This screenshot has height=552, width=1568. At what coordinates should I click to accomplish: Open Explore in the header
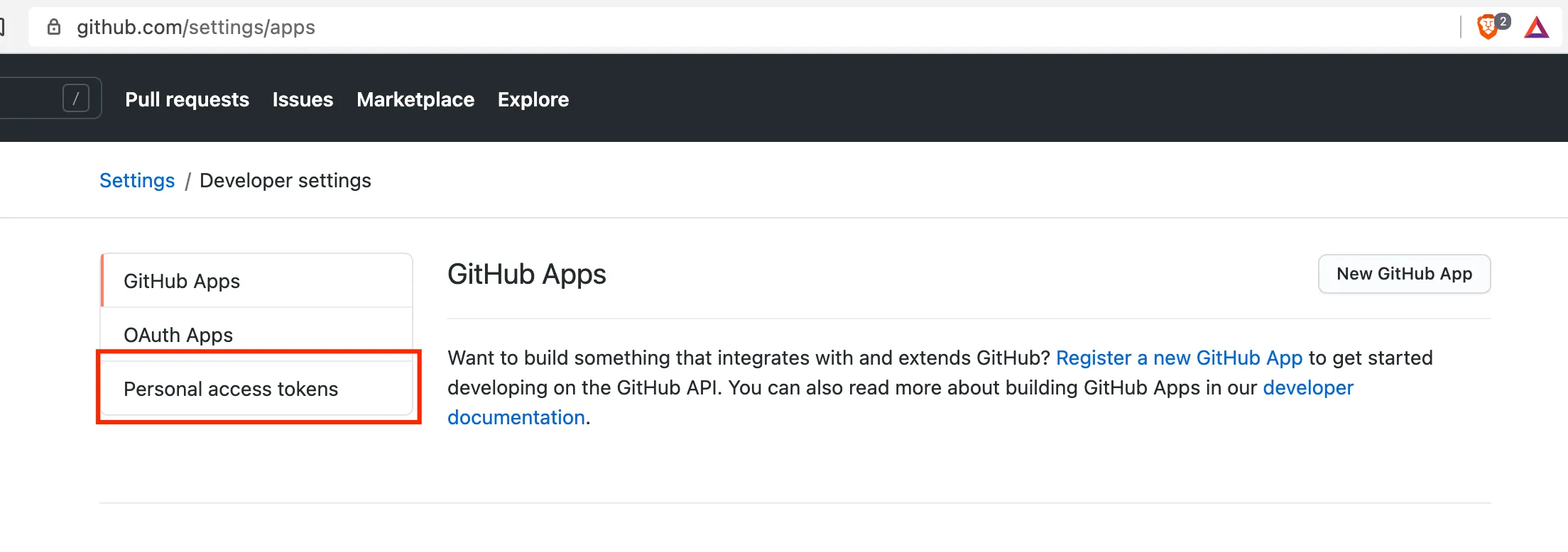coord(533,99)
